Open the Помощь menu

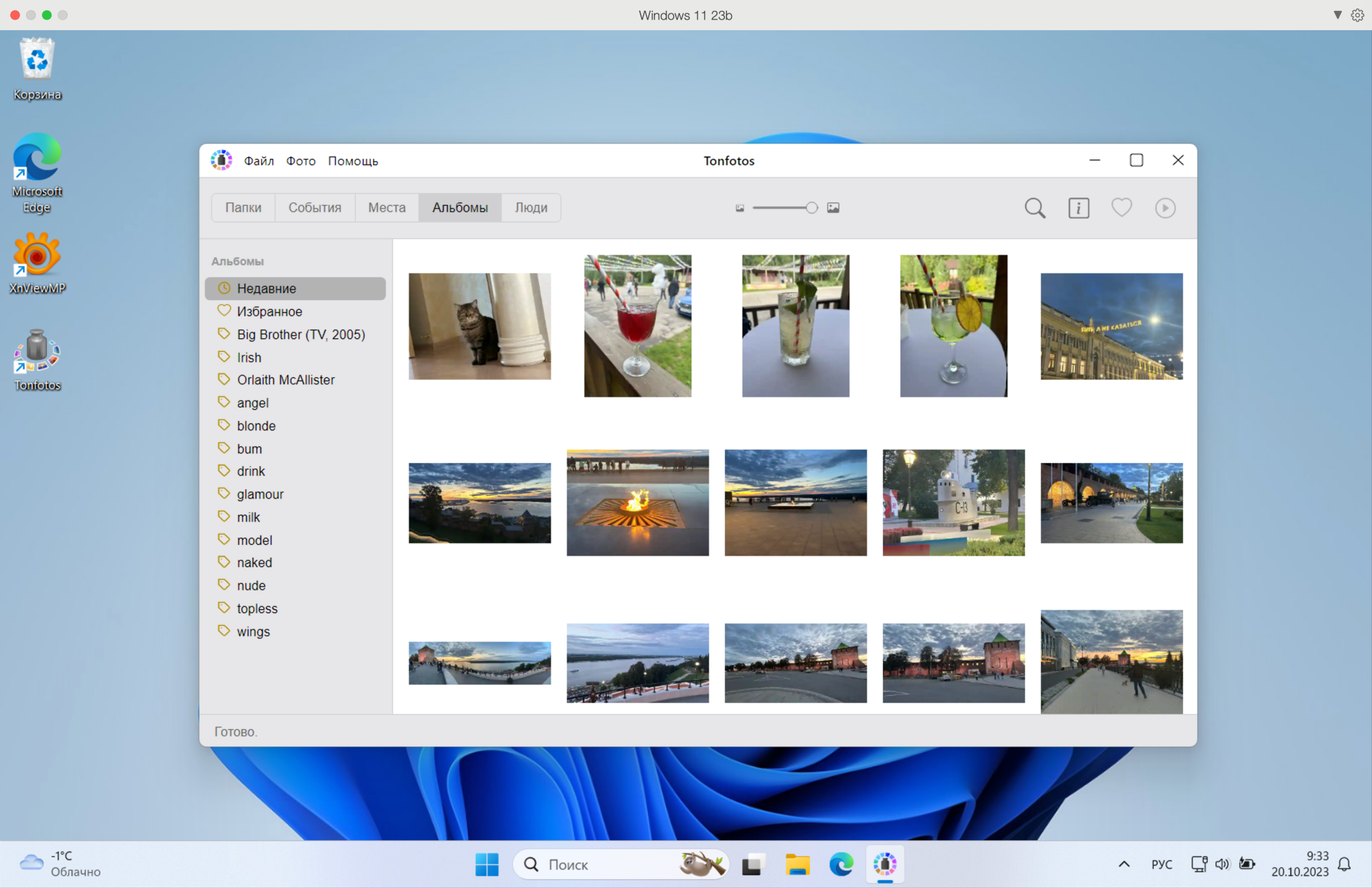click(353, 161)
